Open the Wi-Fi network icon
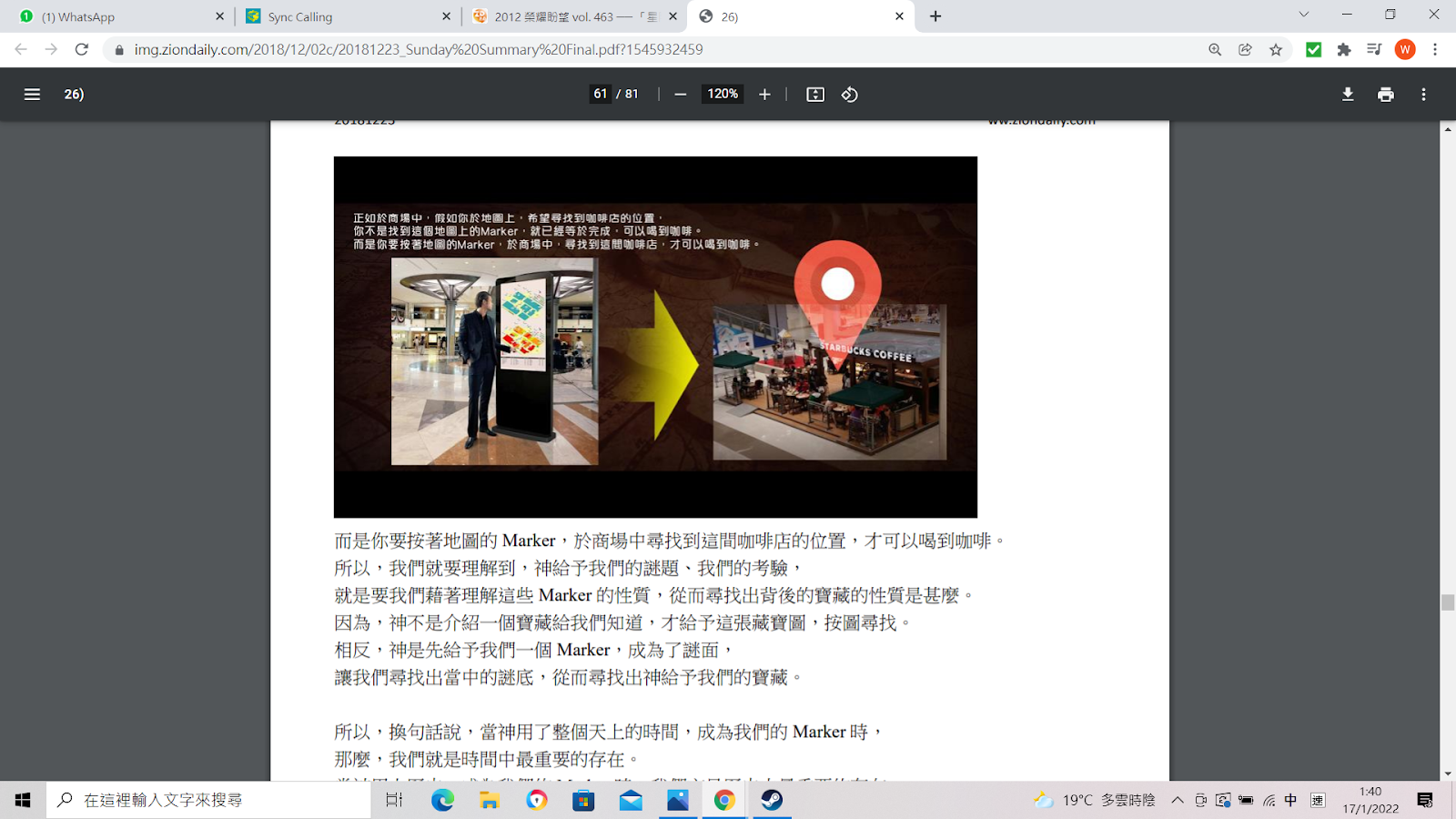The width and height of the screenshot is (1456, 819). click(x=1269, y=800)
